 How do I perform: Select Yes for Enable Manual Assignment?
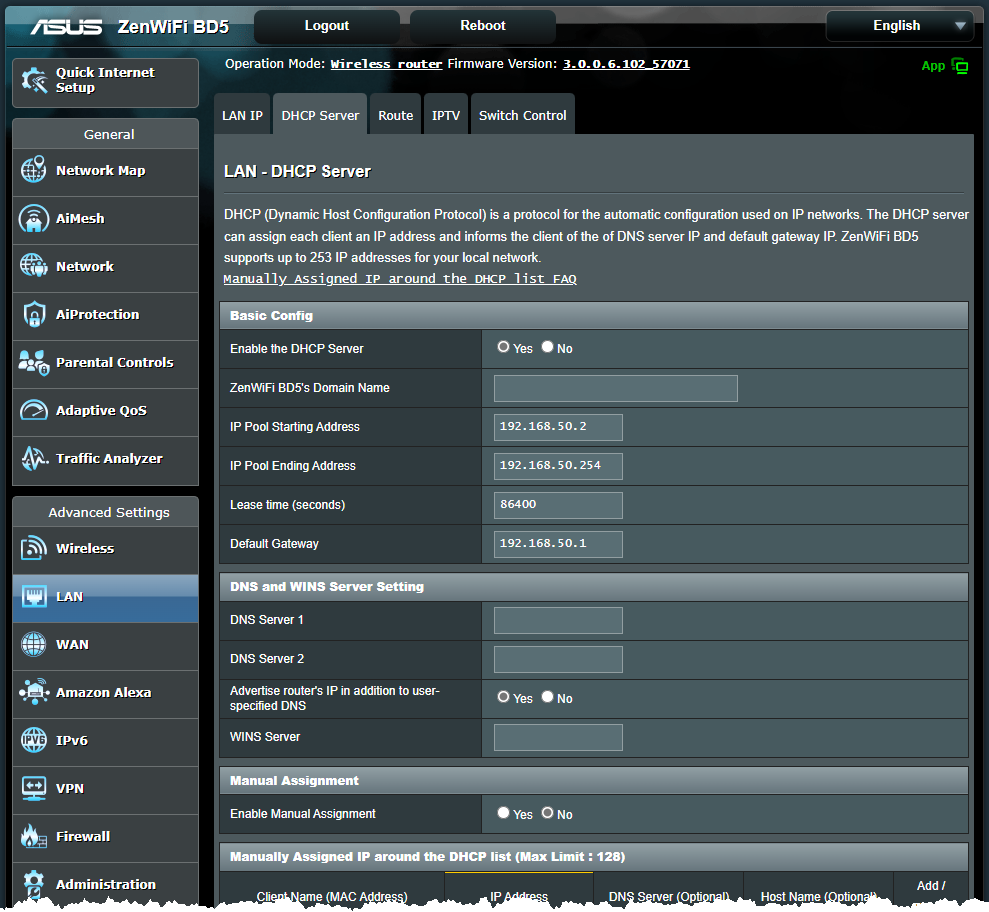point(503,813)
